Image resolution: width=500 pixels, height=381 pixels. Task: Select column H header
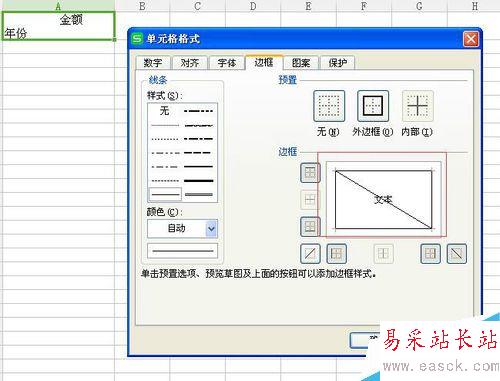pos(474,5)
